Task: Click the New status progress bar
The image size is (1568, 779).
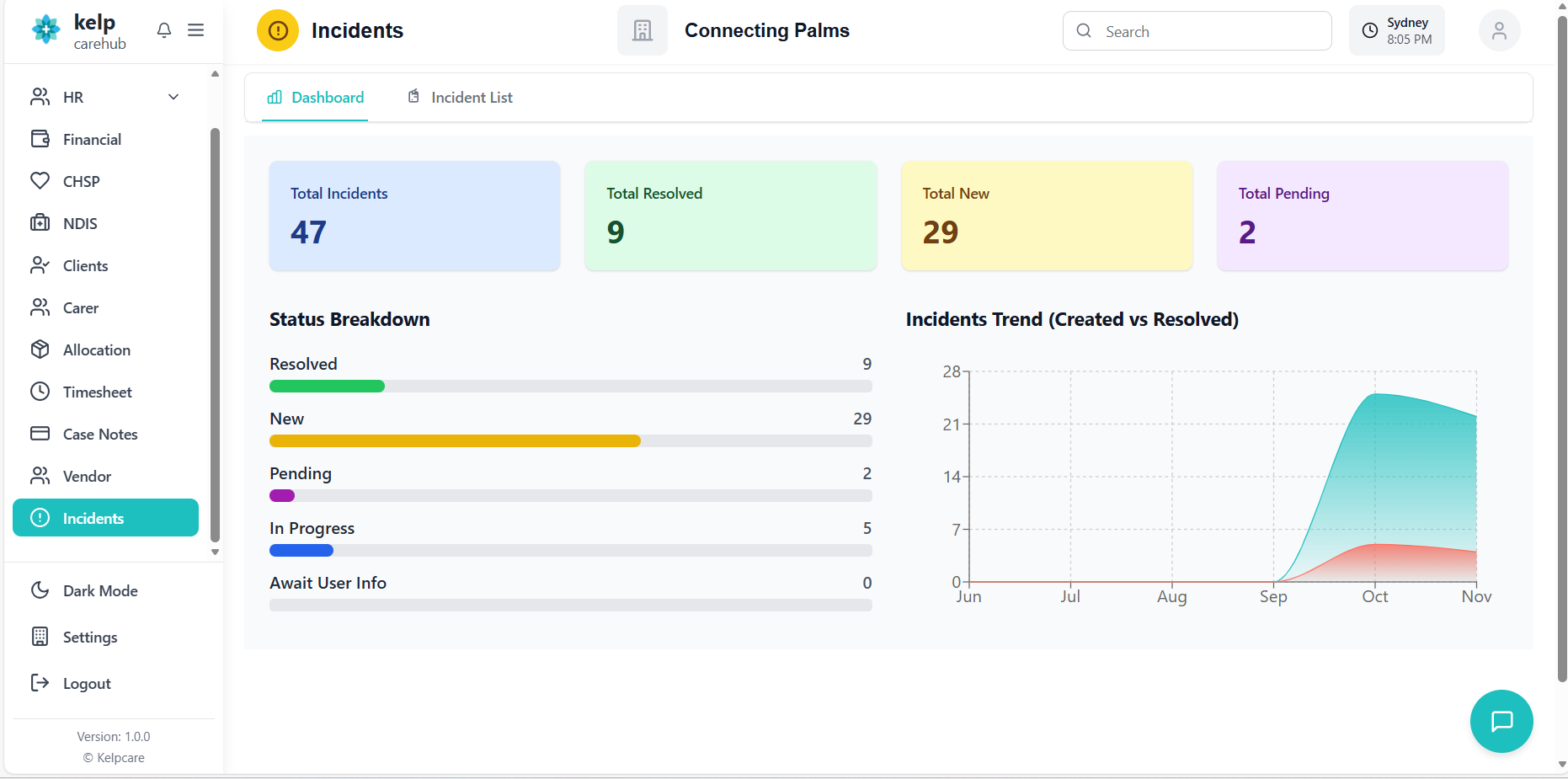Action: (570, 440)
